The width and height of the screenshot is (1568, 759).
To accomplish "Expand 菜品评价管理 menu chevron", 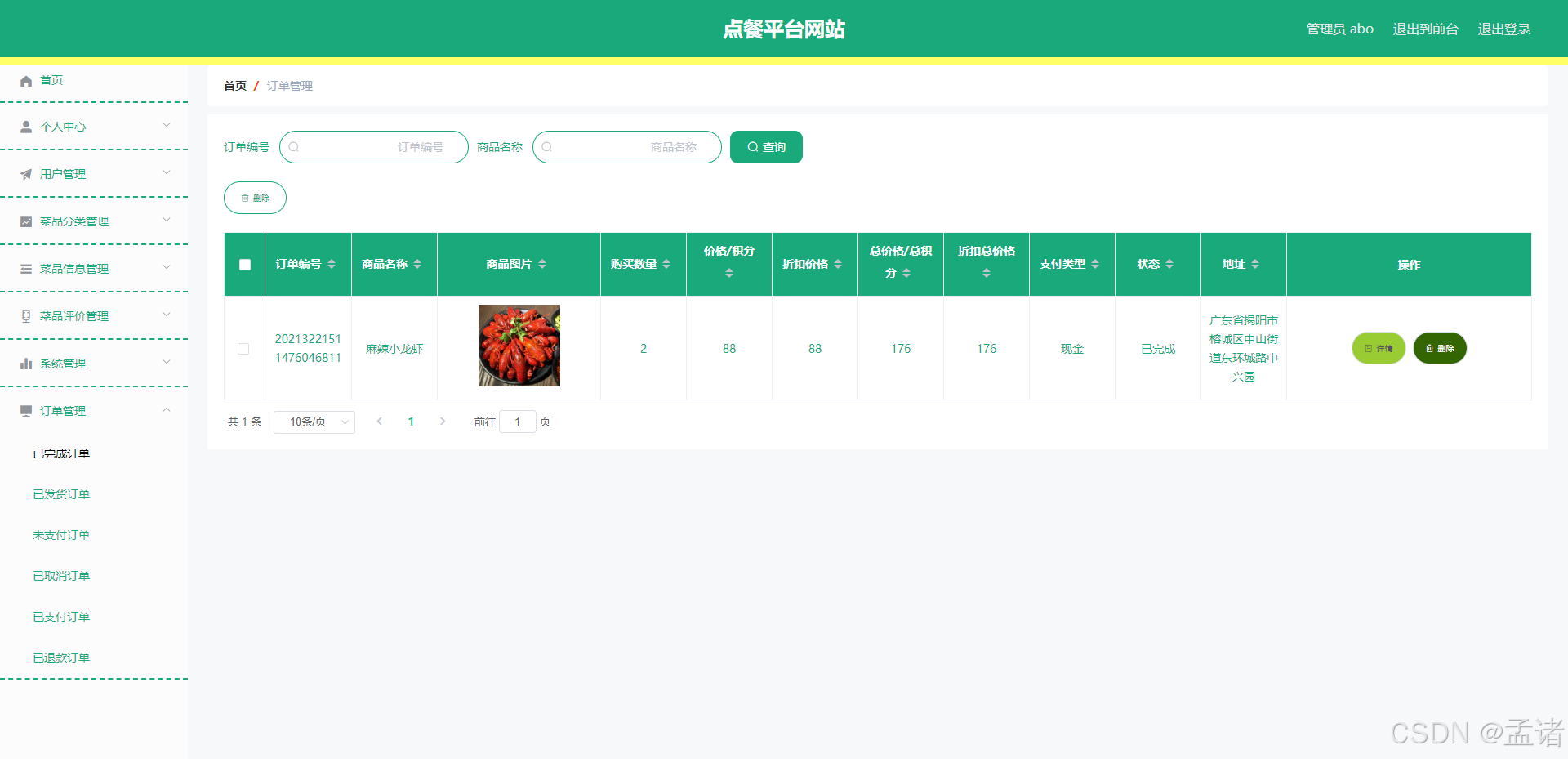I will pyautogui.click(x=167, y=315).
